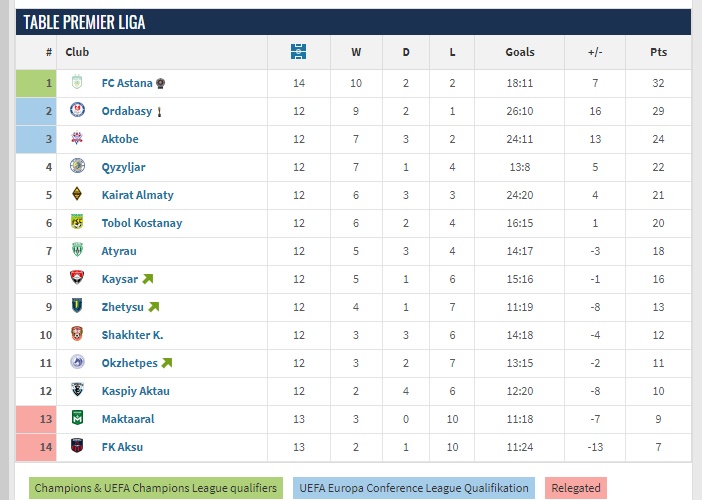
Task: Click champion trophy icon beside FC Astana
Action: coord(161,83)
